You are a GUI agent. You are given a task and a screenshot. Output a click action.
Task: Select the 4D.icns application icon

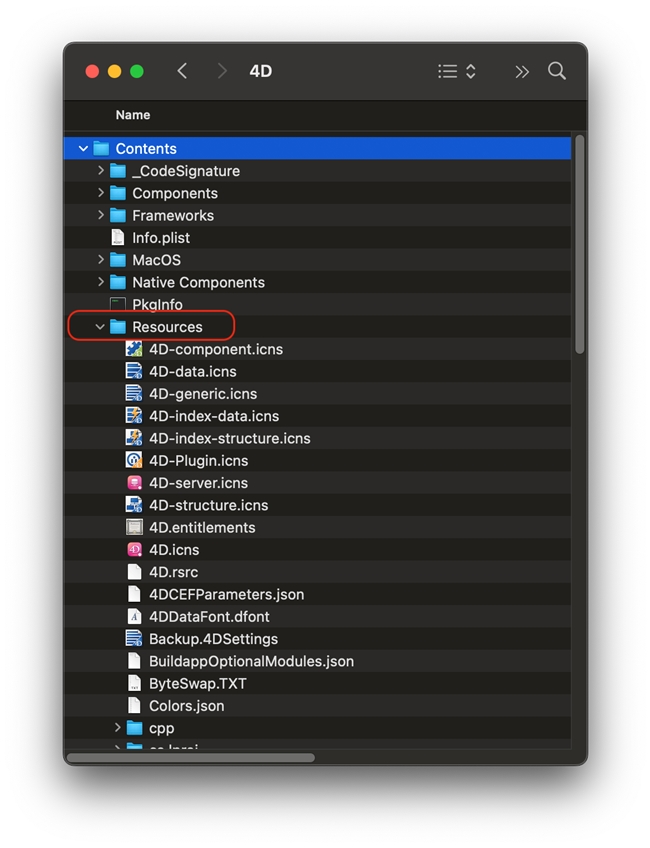coord(134,550)
